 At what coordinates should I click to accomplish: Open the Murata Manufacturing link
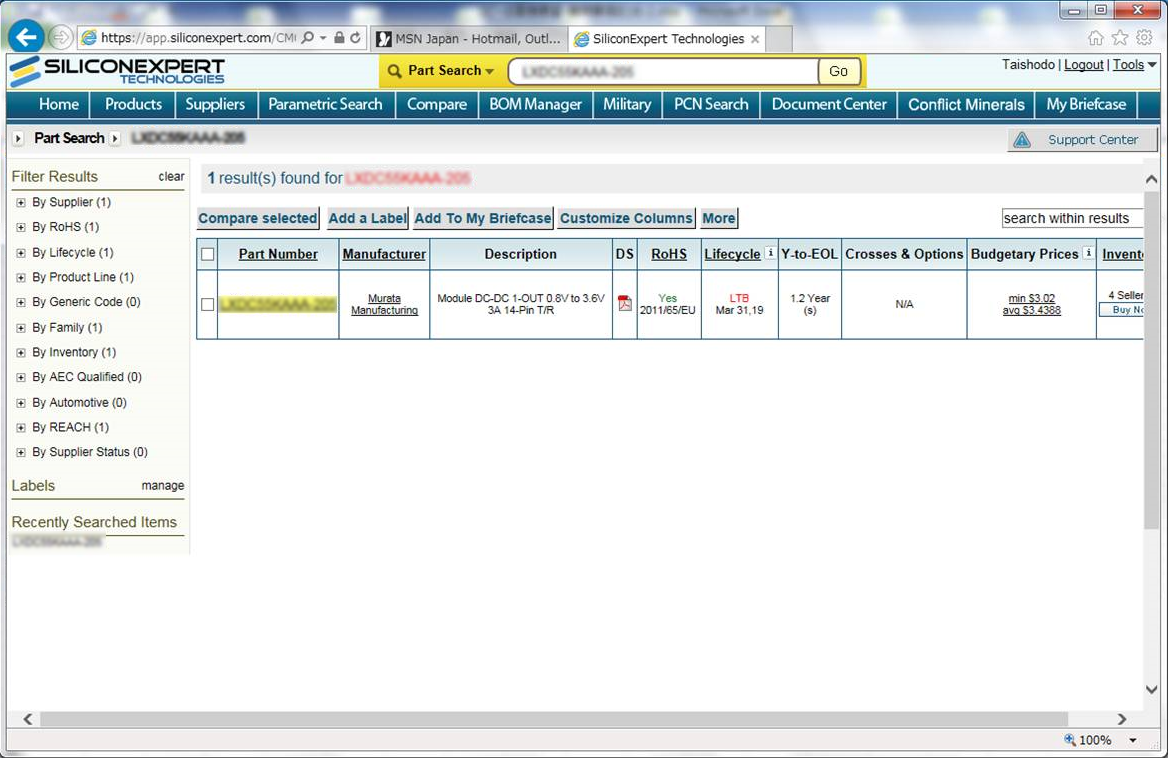(384, 304)
